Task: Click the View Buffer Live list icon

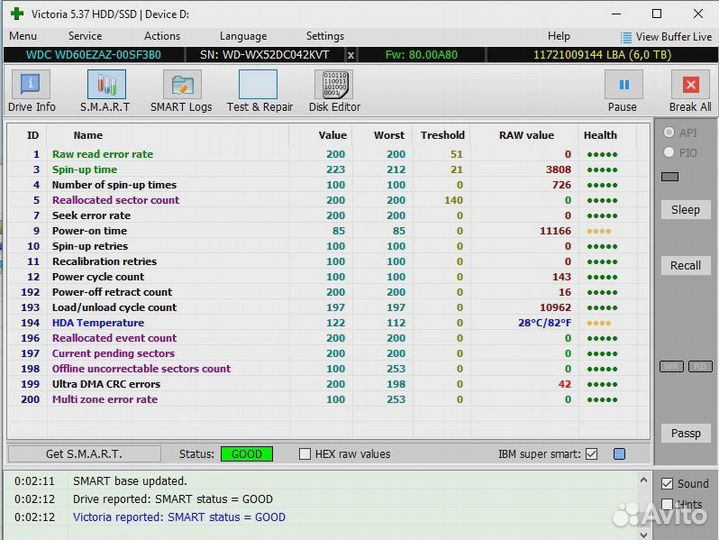Action: point(625,37)
